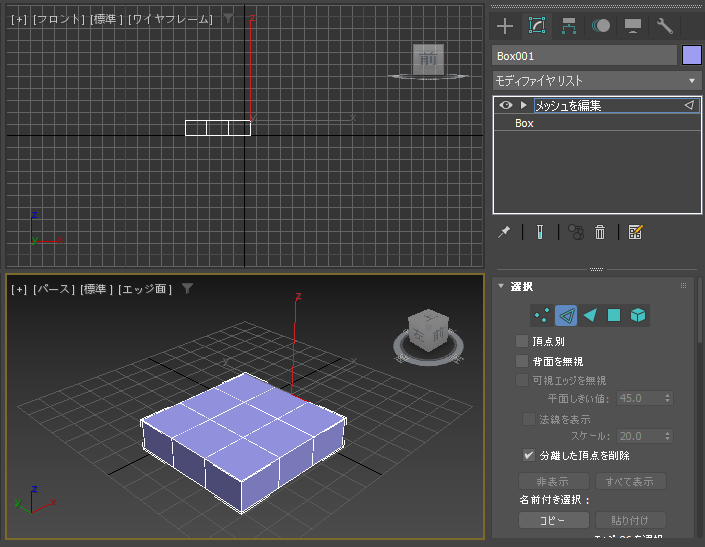
Task: Click the Front viewport ViewCube face
Action: click(x=428, y=59)
